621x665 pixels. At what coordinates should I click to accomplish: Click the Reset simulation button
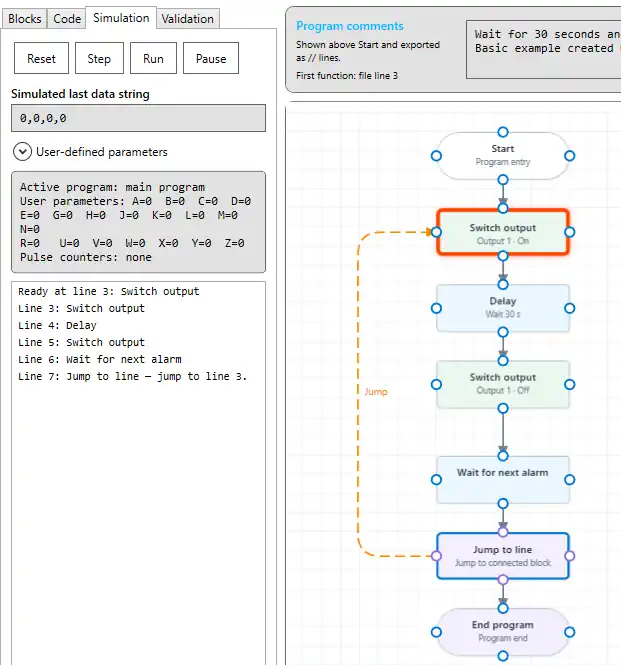41,58
